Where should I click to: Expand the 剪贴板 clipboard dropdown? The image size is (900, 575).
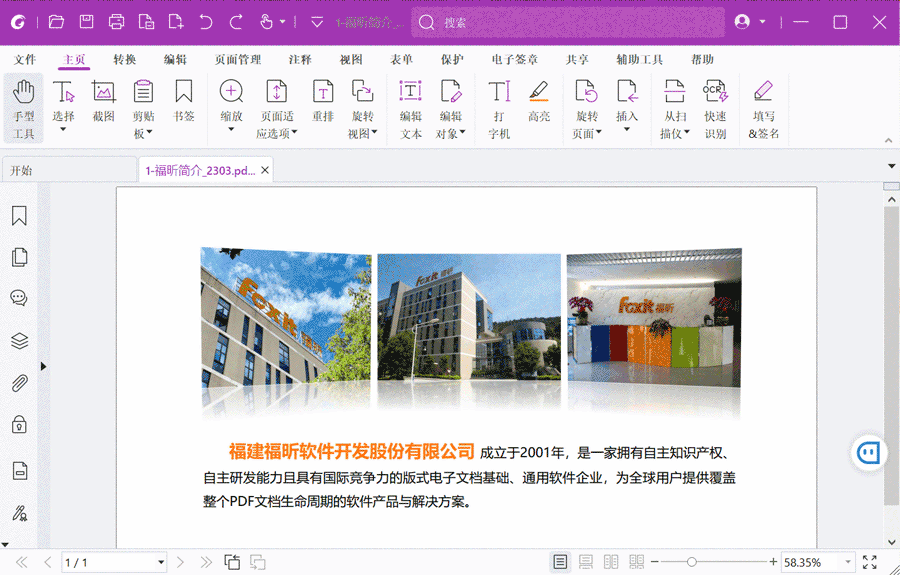click(x=149, y=133)
